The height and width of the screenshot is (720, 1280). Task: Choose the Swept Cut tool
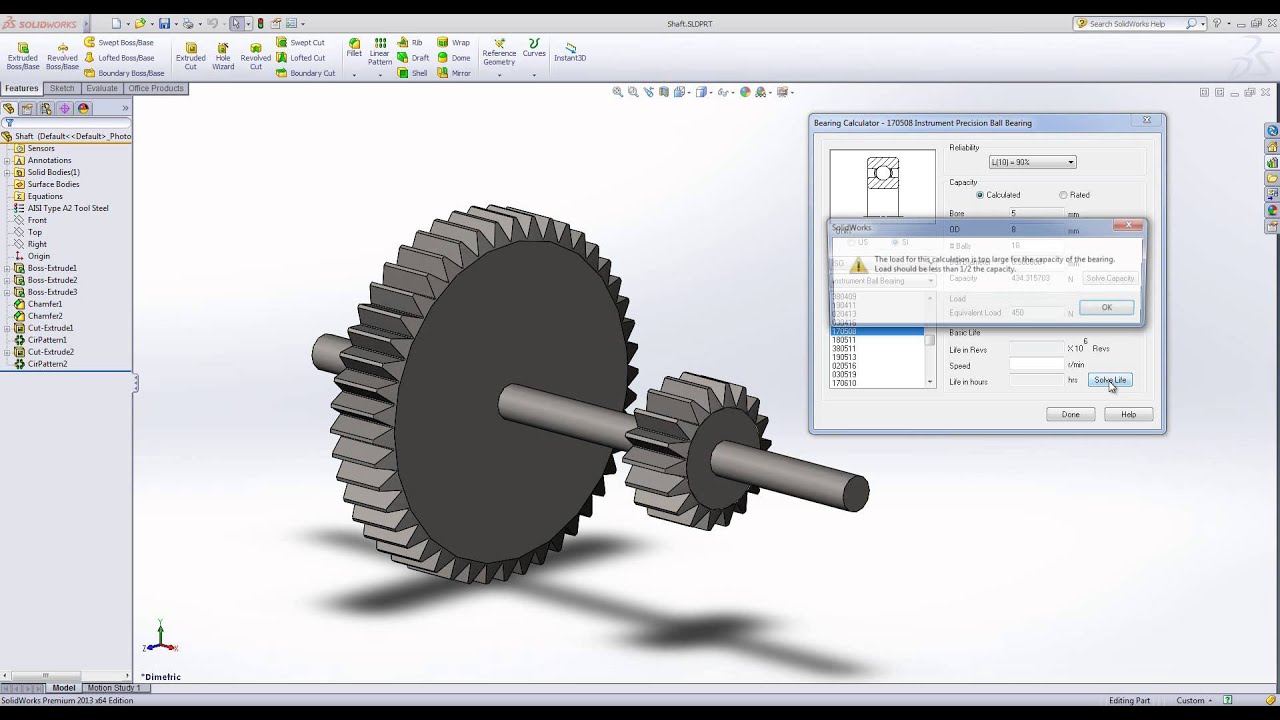pyautogui.click(x=300, y=43)
